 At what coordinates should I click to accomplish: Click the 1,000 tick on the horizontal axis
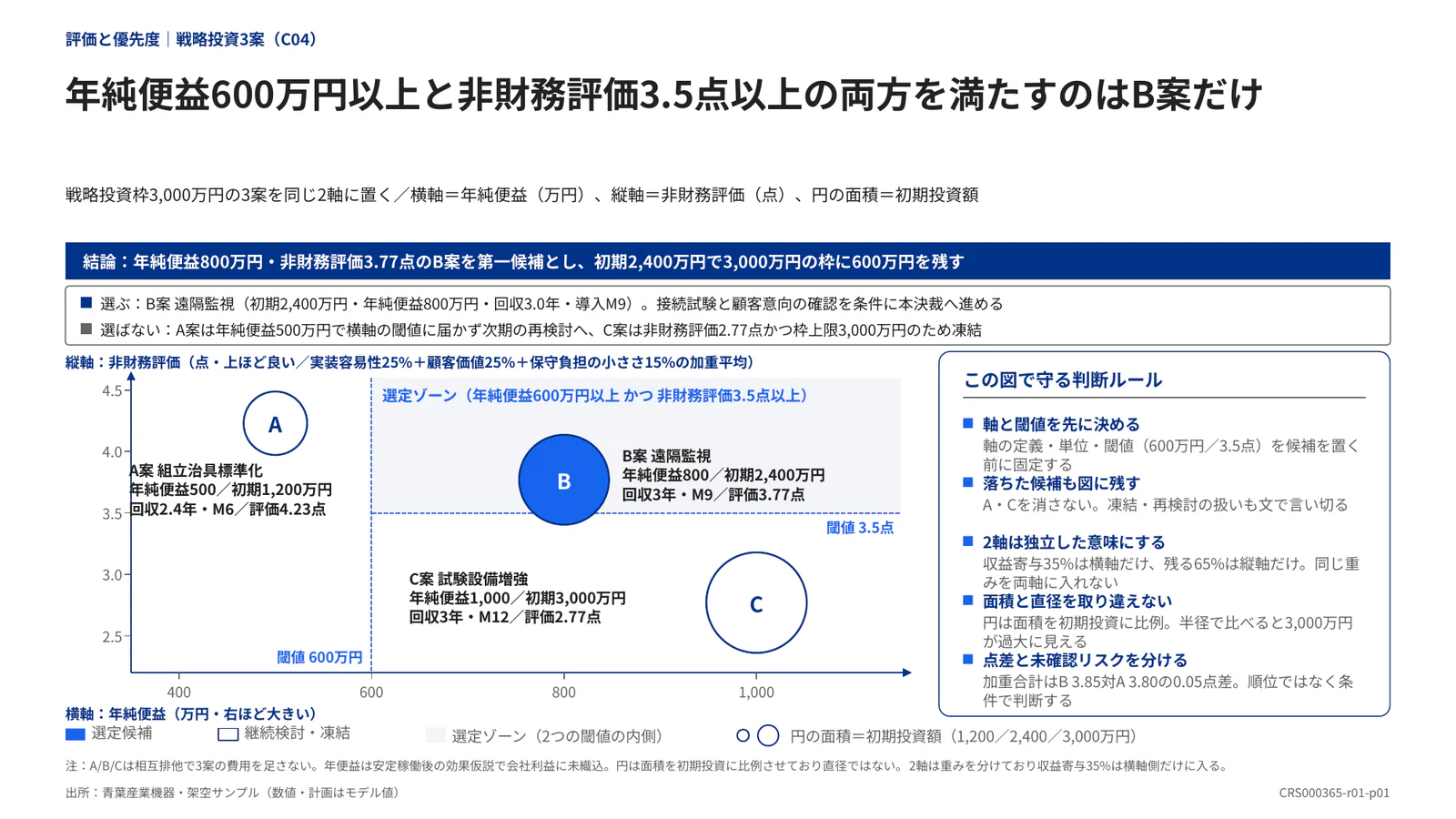tap(756, 693)
